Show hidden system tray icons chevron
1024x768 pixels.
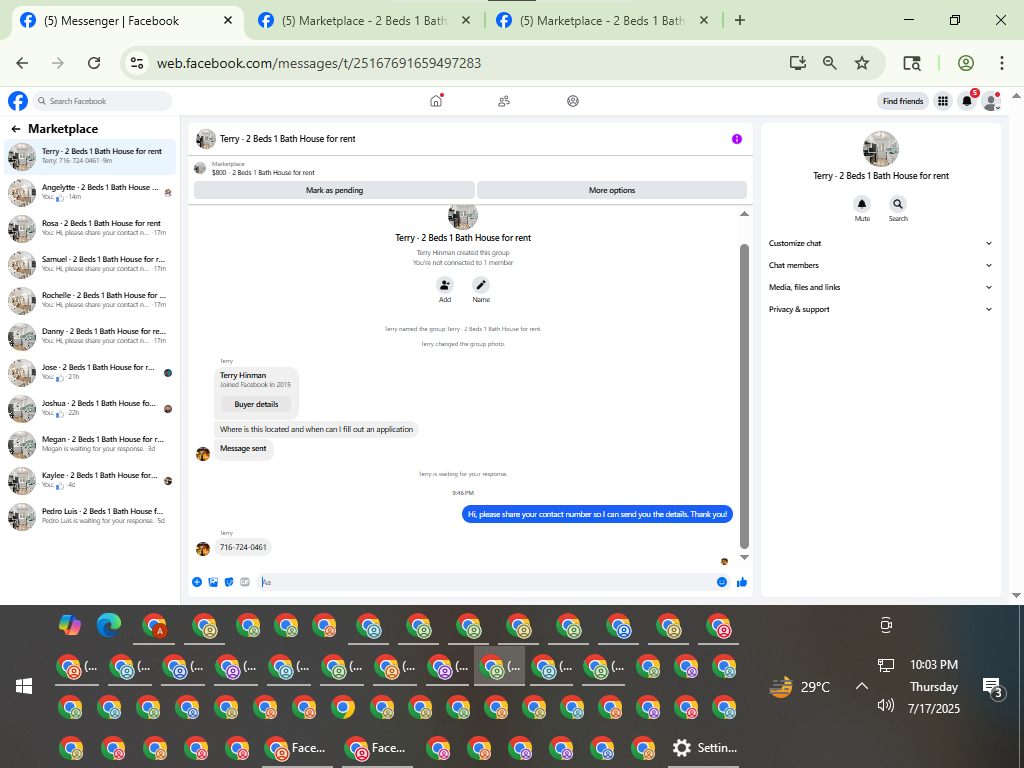click(x=862, y=686)
